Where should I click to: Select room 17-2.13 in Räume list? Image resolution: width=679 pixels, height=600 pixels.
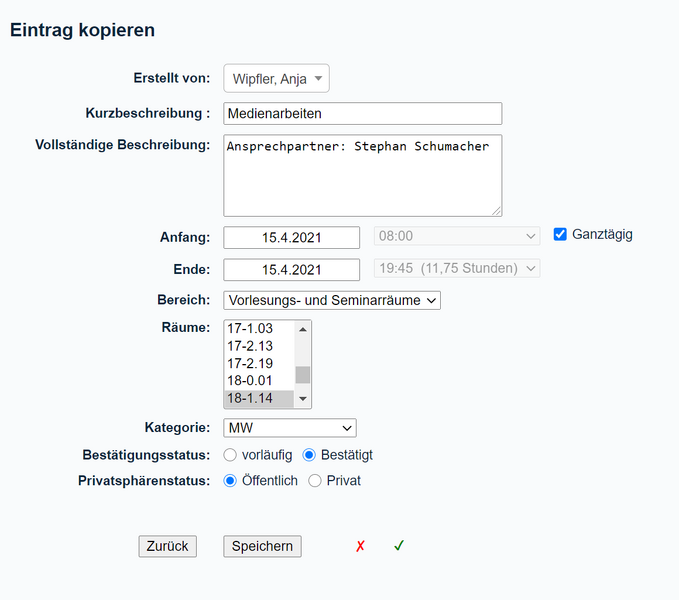pyautogui.click(x=258, y=346)
